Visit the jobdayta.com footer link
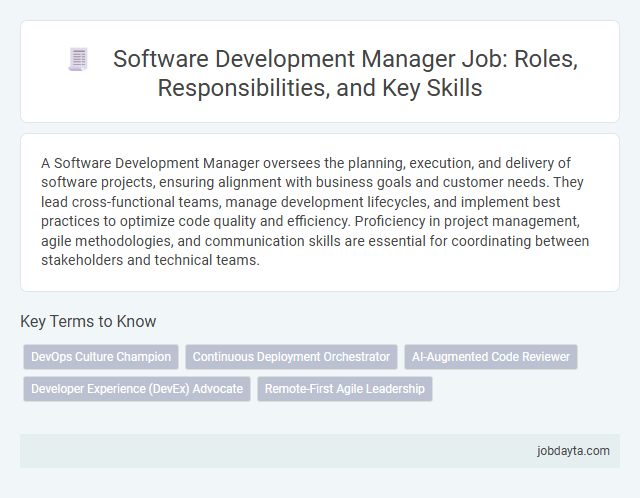Screen dimensions: 640x498 pyautogui.click(x=573, y=451)
